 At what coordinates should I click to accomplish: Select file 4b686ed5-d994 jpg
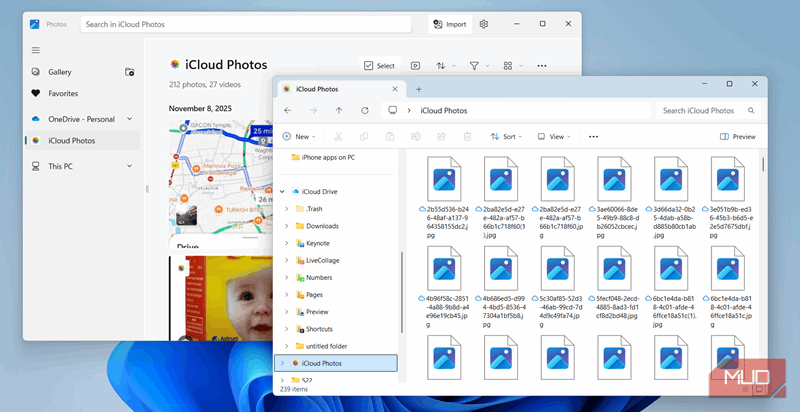[x=501, y=287]
